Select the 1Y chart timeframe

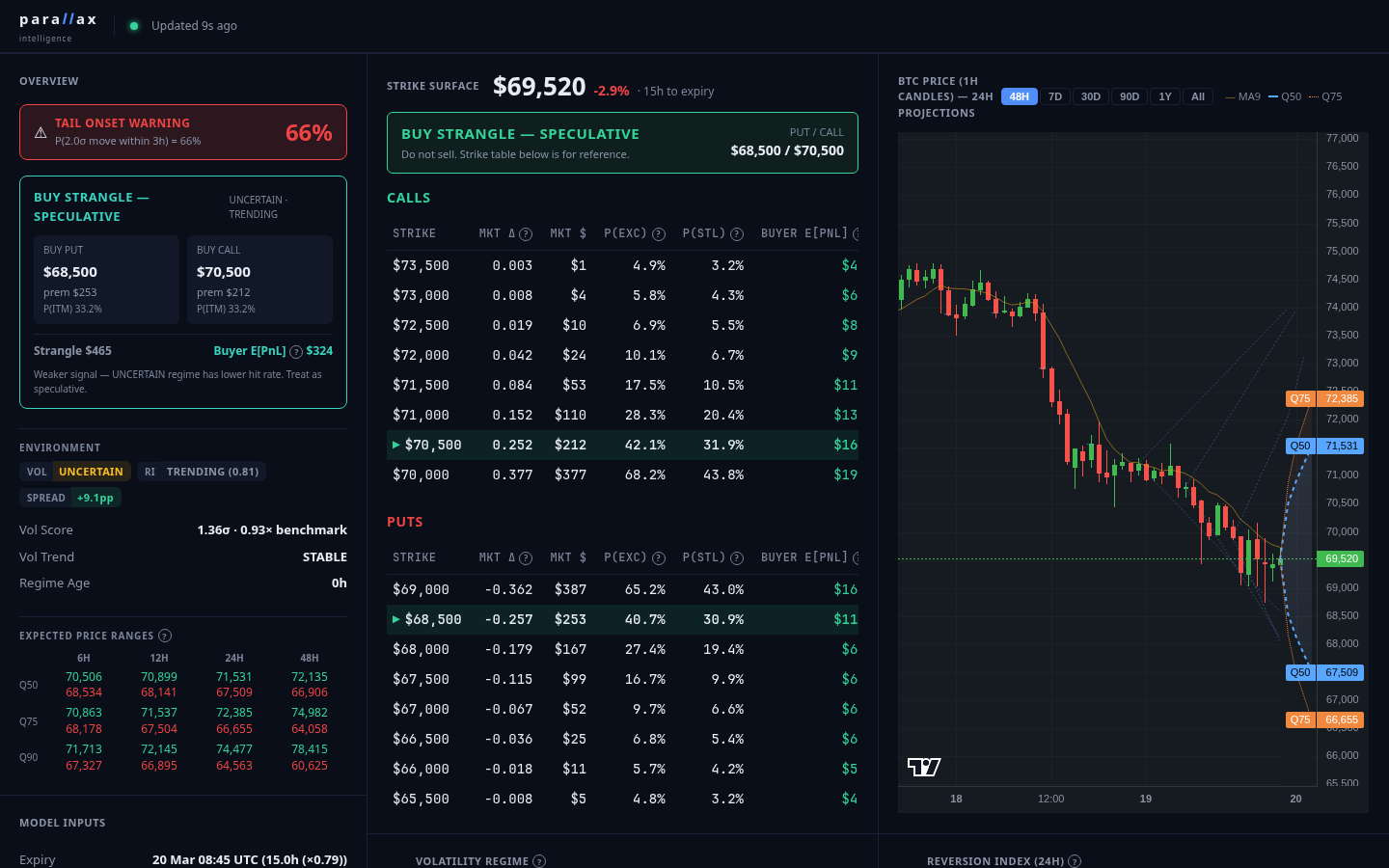[1164, 96]
